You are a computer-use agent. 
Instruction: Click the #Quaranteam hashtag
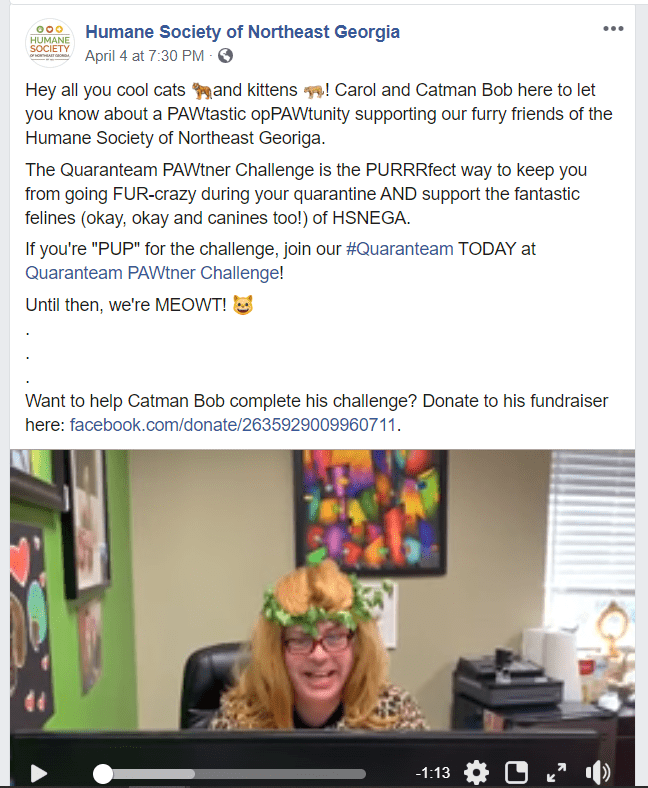click(400, 249)
